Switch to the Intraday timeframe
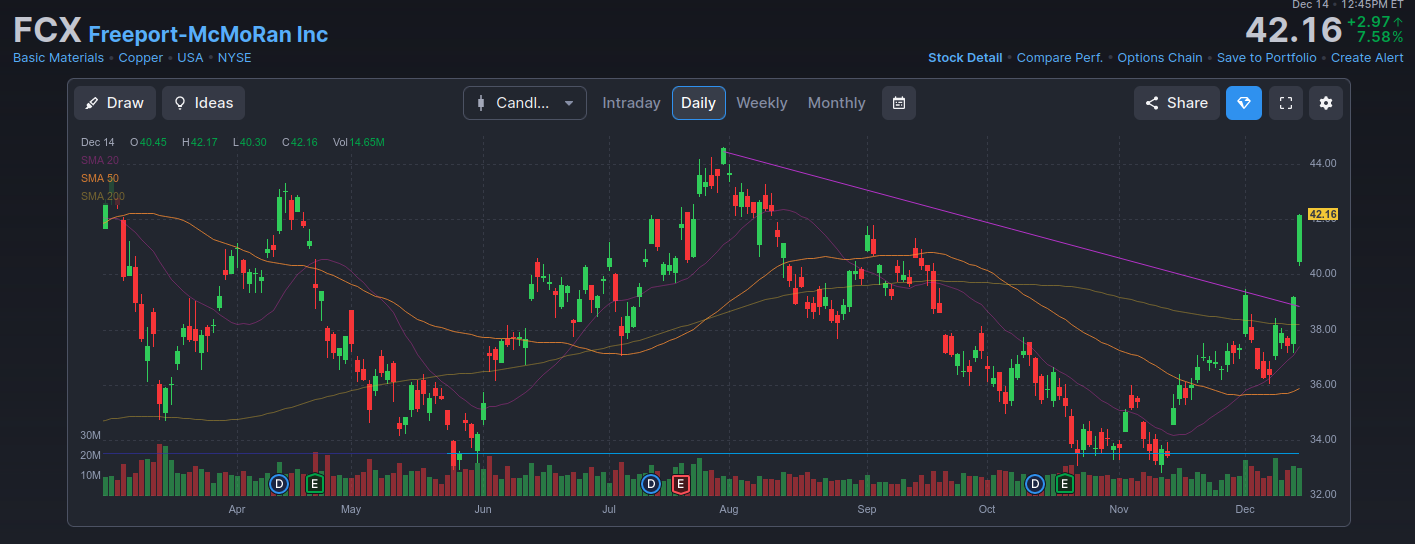This screenshot has width=1415, height=544. point(631,103)
